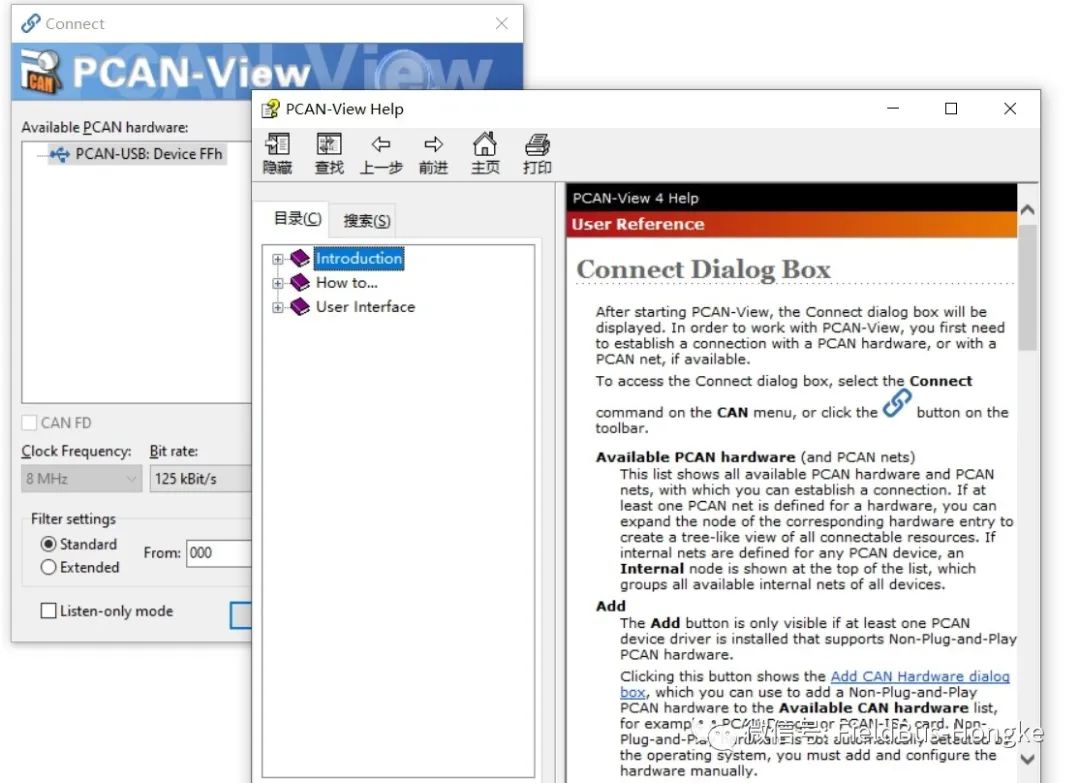The image size is (1080, 783).
Task: Select the PCAN-USB: Device FFh hardware entry
Action: (x=136, y=154)
